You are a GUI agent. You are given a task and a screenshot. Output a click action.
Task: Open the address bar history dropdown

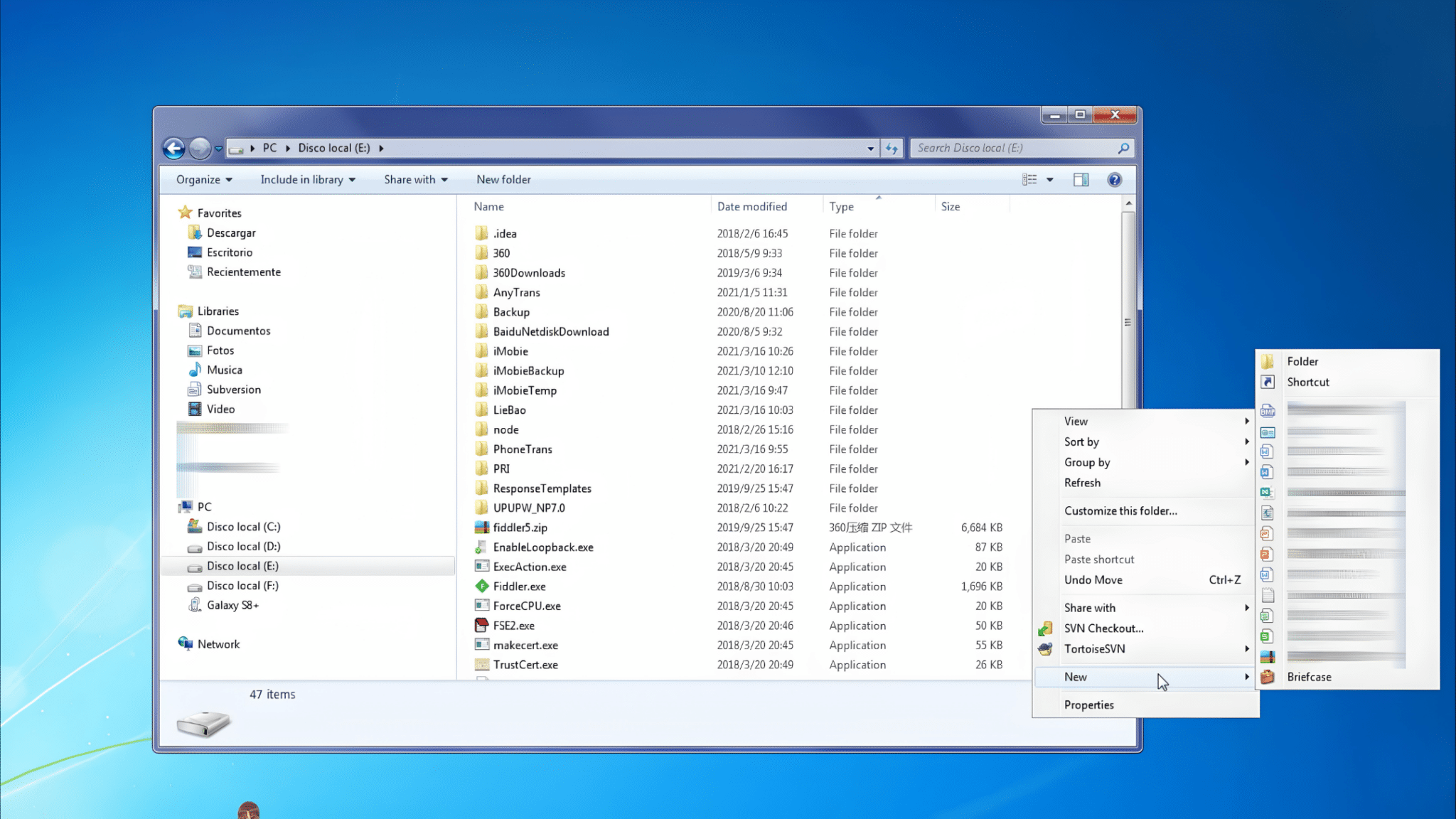point(870,149)
